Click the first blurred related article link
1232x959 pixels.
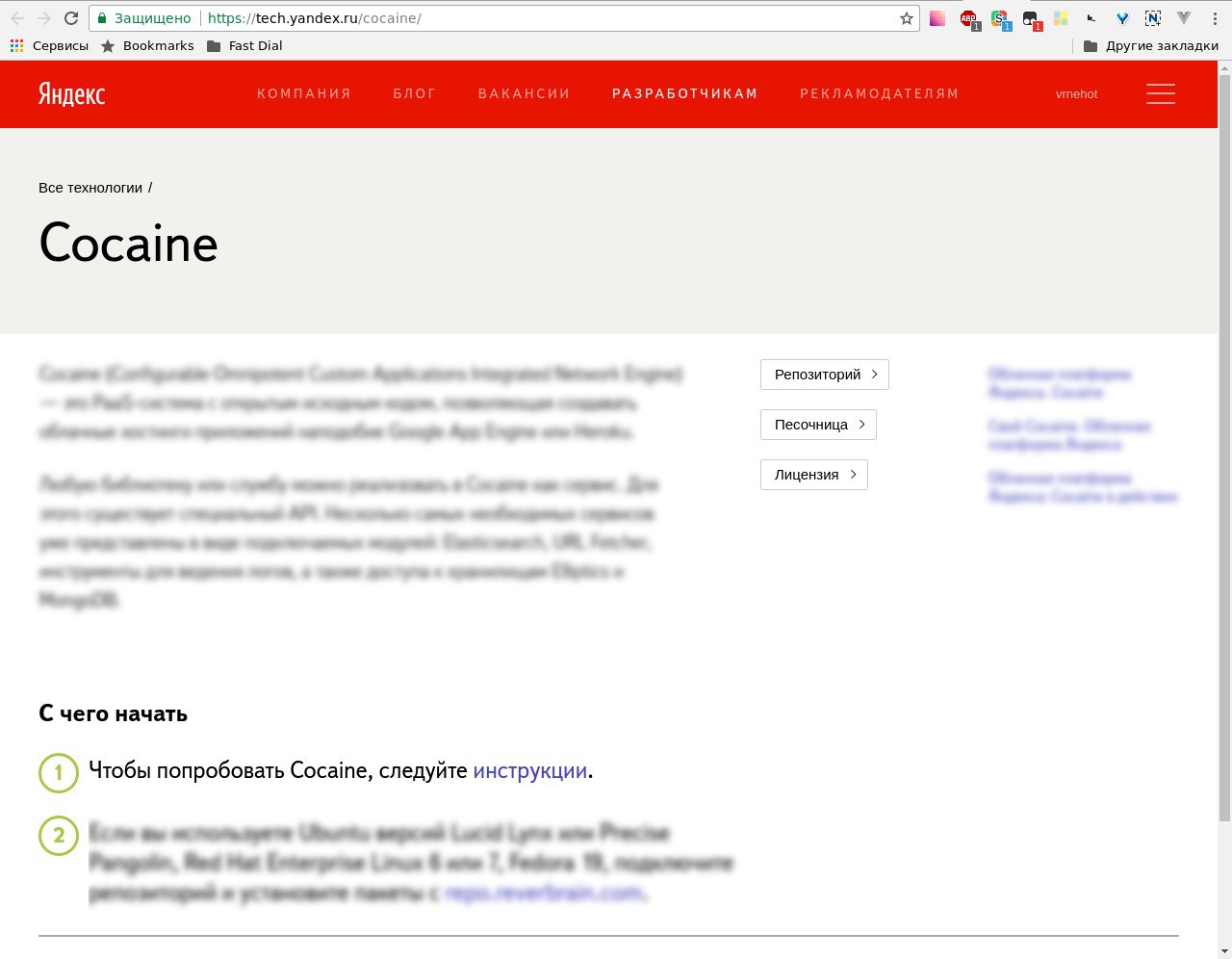pyautogui.click(x=1060, y=383)
